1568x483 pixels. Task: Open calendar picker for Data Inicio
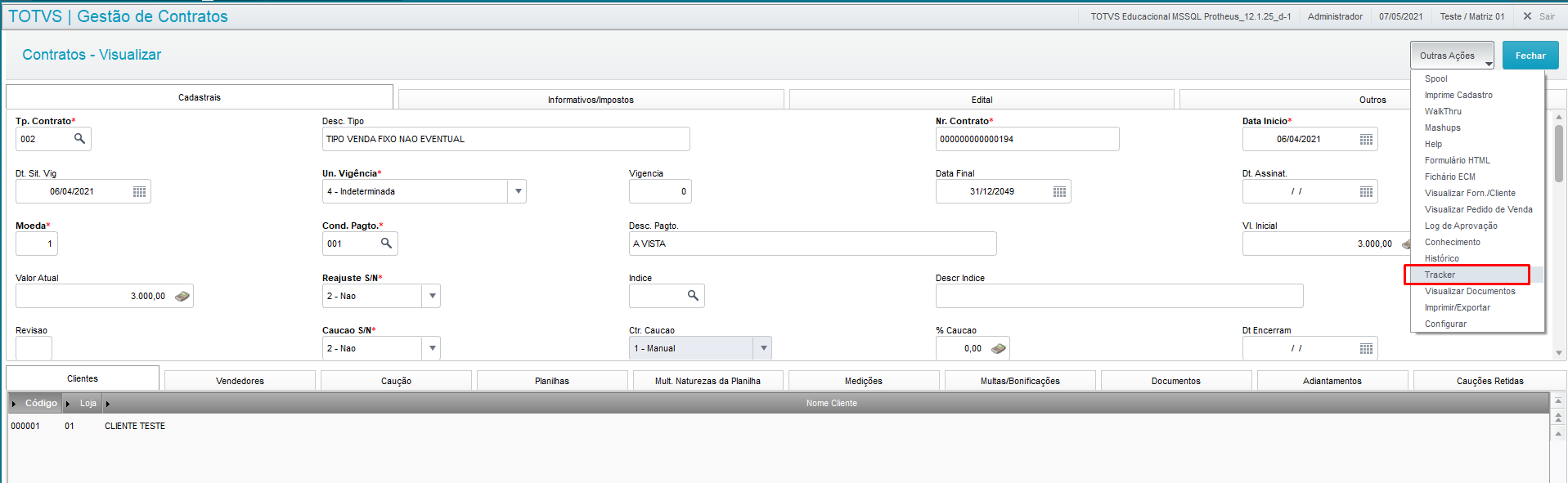1366,140
